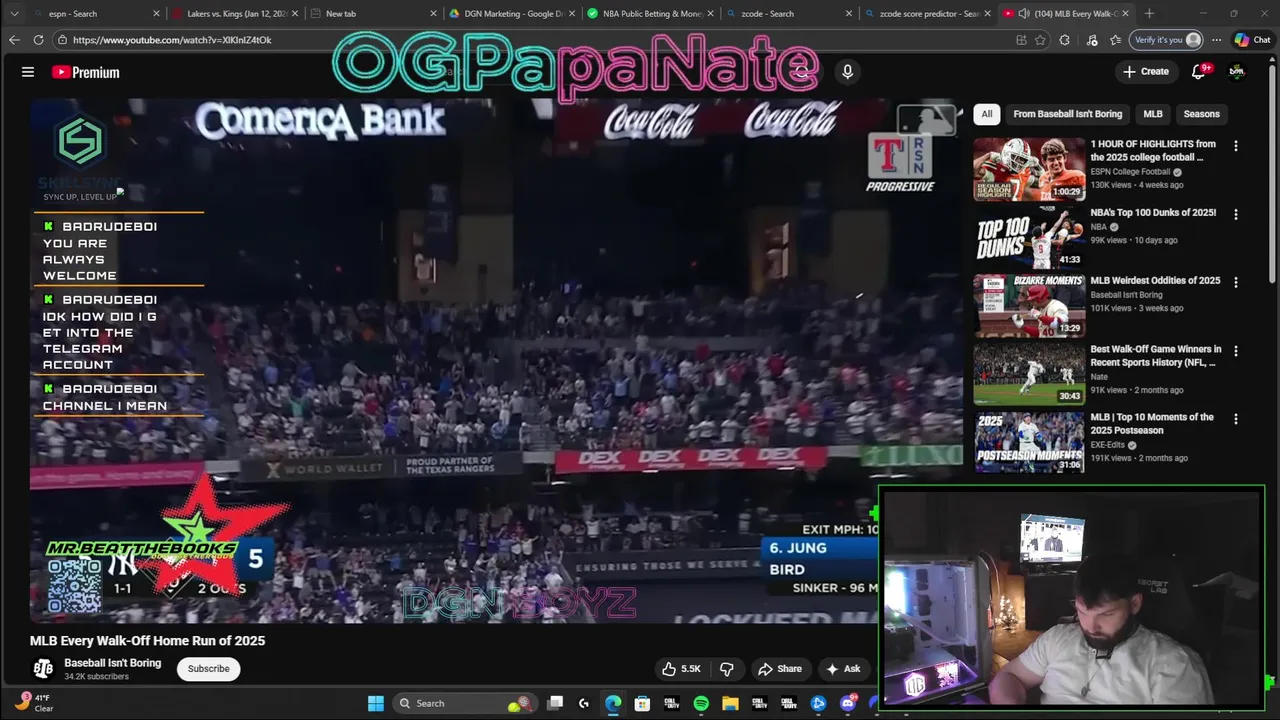Viewport: 1280px width, 720px height.
Task: Select the YouTube URL in the address bar
Action: tap(172, 40)
